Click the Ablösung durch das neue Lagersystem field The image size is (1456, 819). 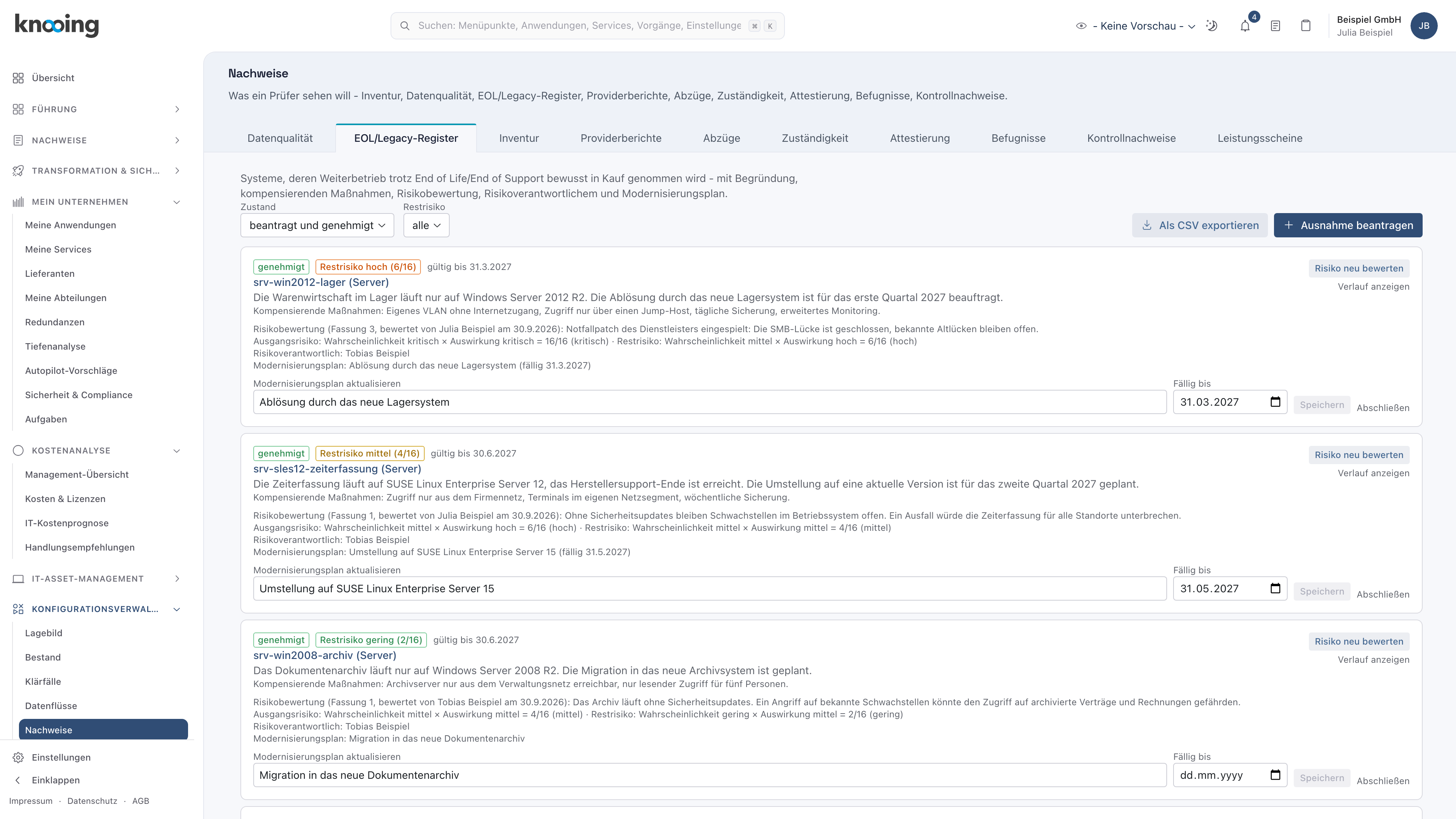[710, 402]
